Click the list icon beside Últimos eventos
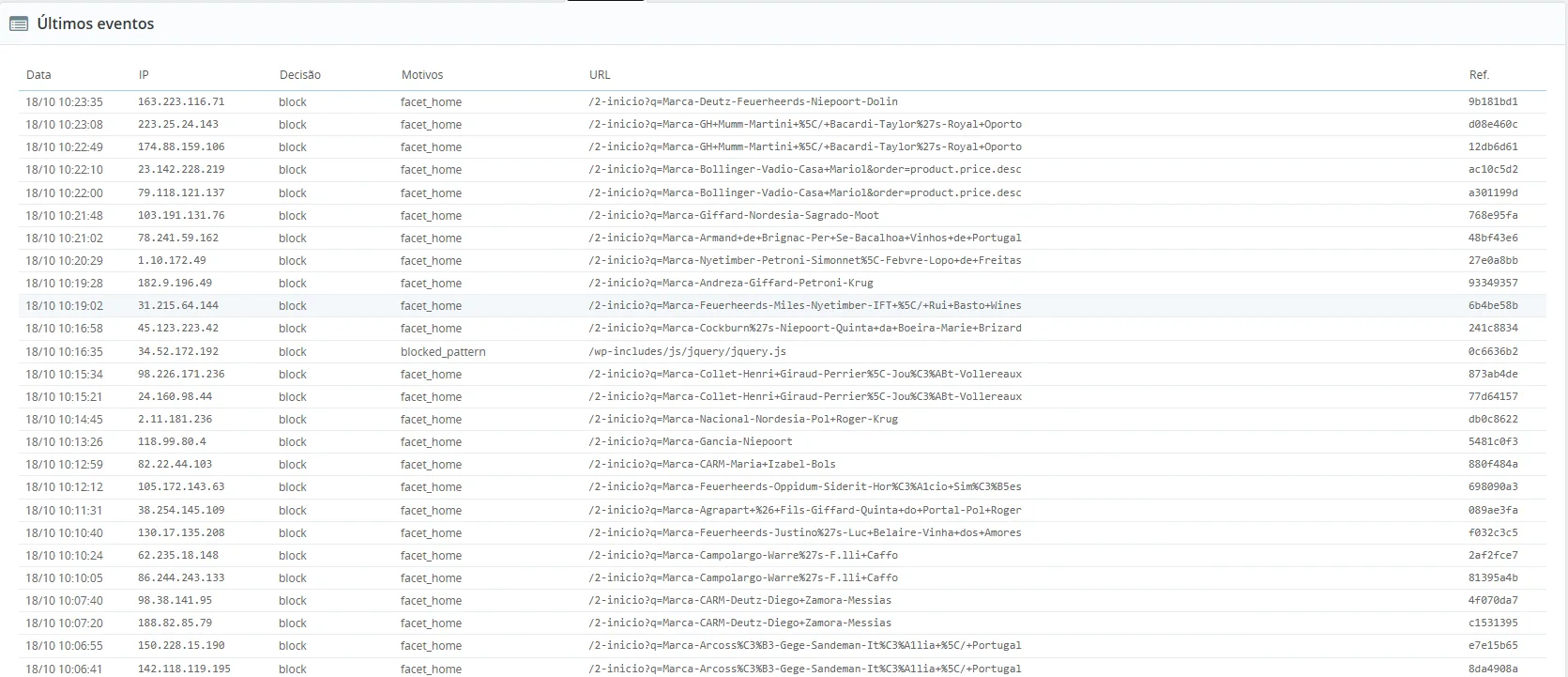The image size is (1568, 677). [19, 24]
